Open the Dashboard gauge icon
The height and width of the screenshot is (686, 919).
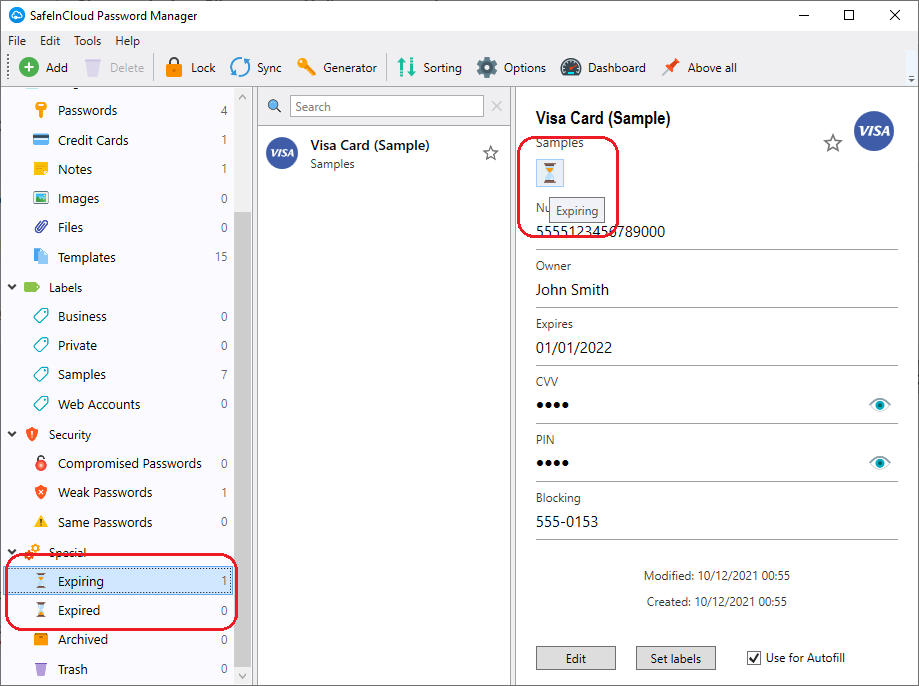[x=571, y=67]
